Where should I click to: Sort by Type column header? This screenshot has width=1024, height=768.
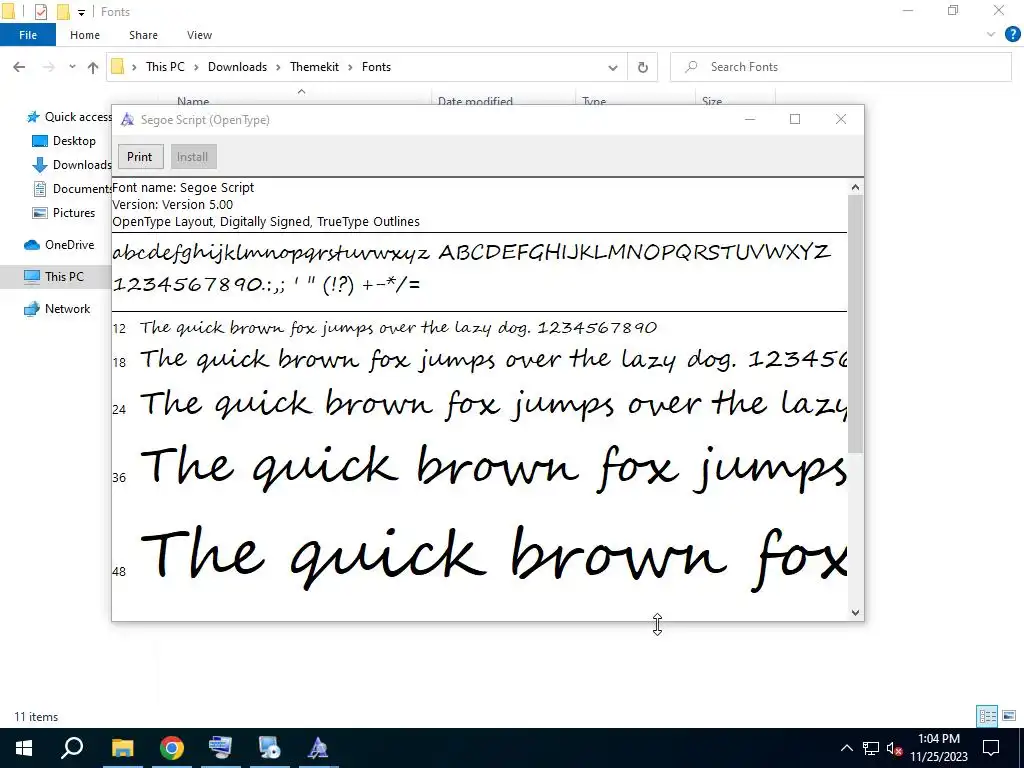tap(594, 101)
